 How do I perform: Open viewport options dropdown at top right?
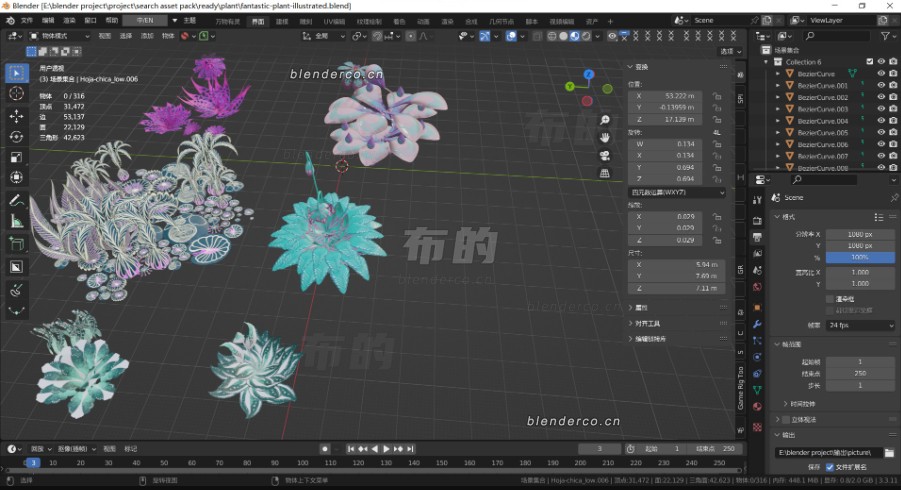tap(731, 51)
